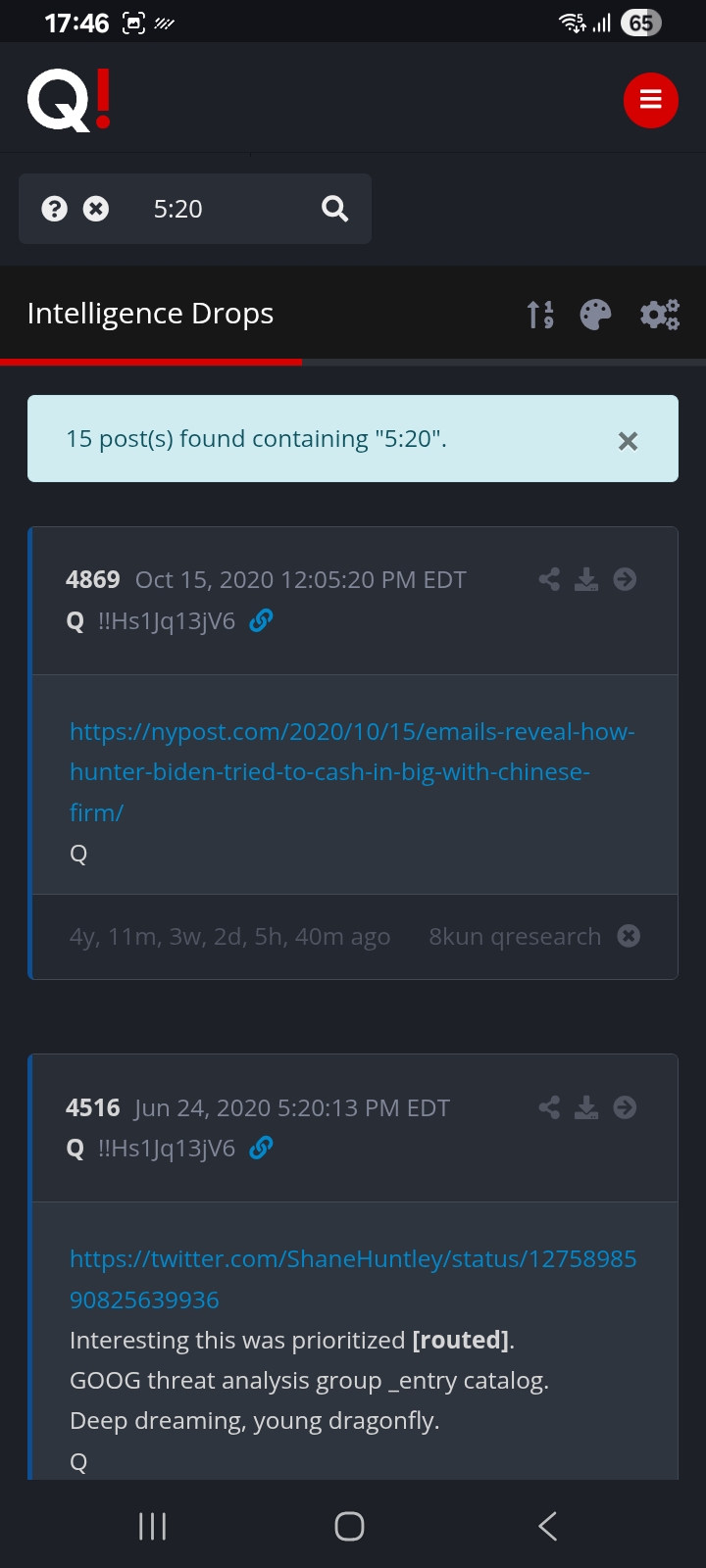Open the color theme palette
Screen dimensions: 706x1568
coord(595,315)
